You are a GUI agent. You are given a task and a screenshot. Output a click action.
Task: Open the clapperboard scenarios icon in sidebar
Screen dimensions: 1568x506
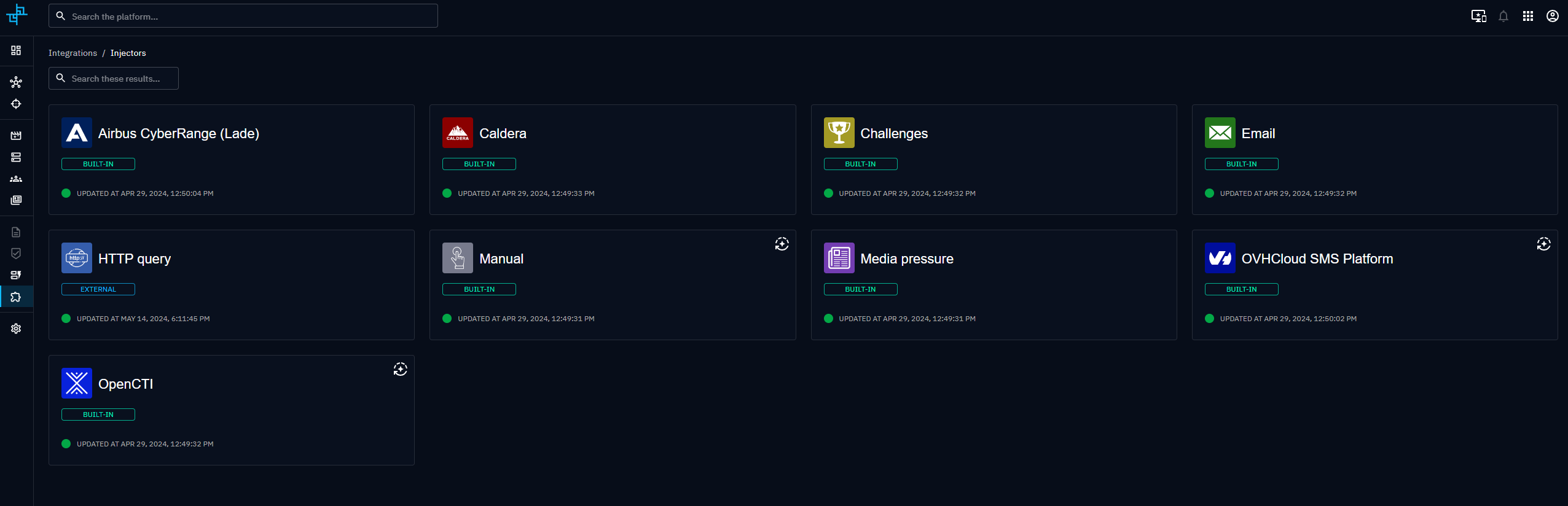click(16, 135)
